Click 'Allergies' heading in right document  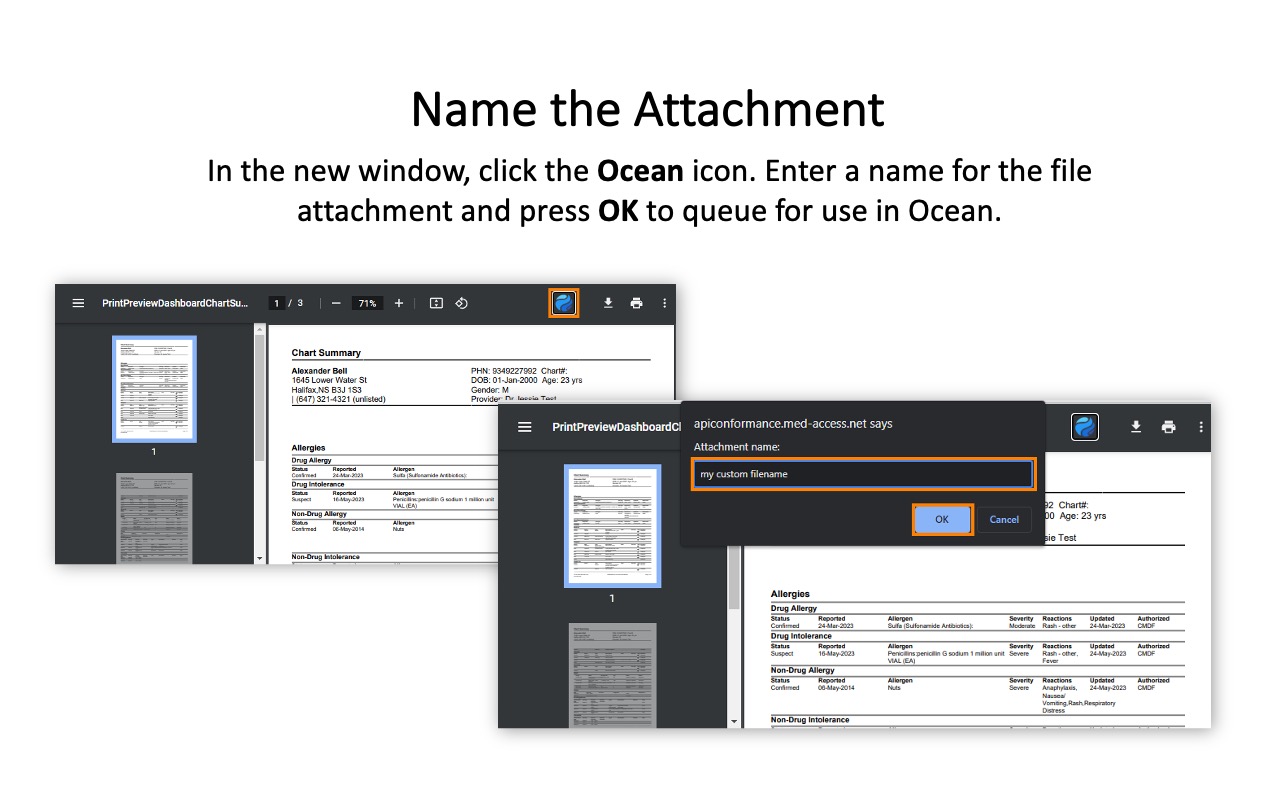point(790,594)
